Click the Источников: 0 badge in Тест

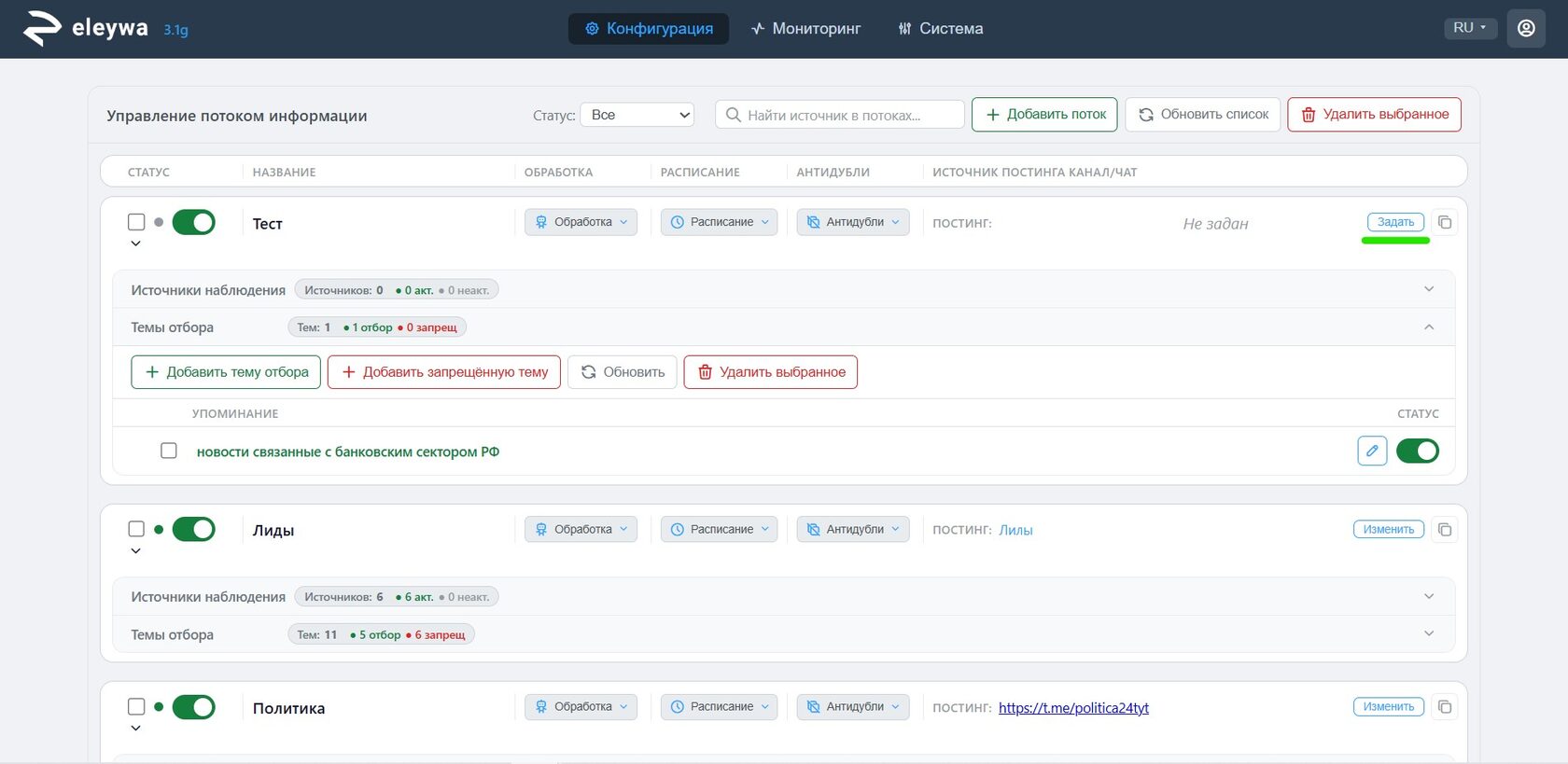397,290
